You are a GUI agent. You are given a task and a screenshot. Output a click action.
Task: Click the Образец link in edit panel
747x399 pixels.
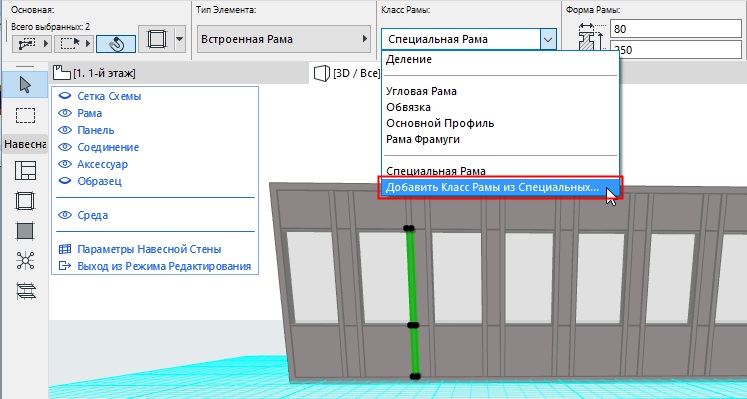pyautogui.click(x=100, y=181)
